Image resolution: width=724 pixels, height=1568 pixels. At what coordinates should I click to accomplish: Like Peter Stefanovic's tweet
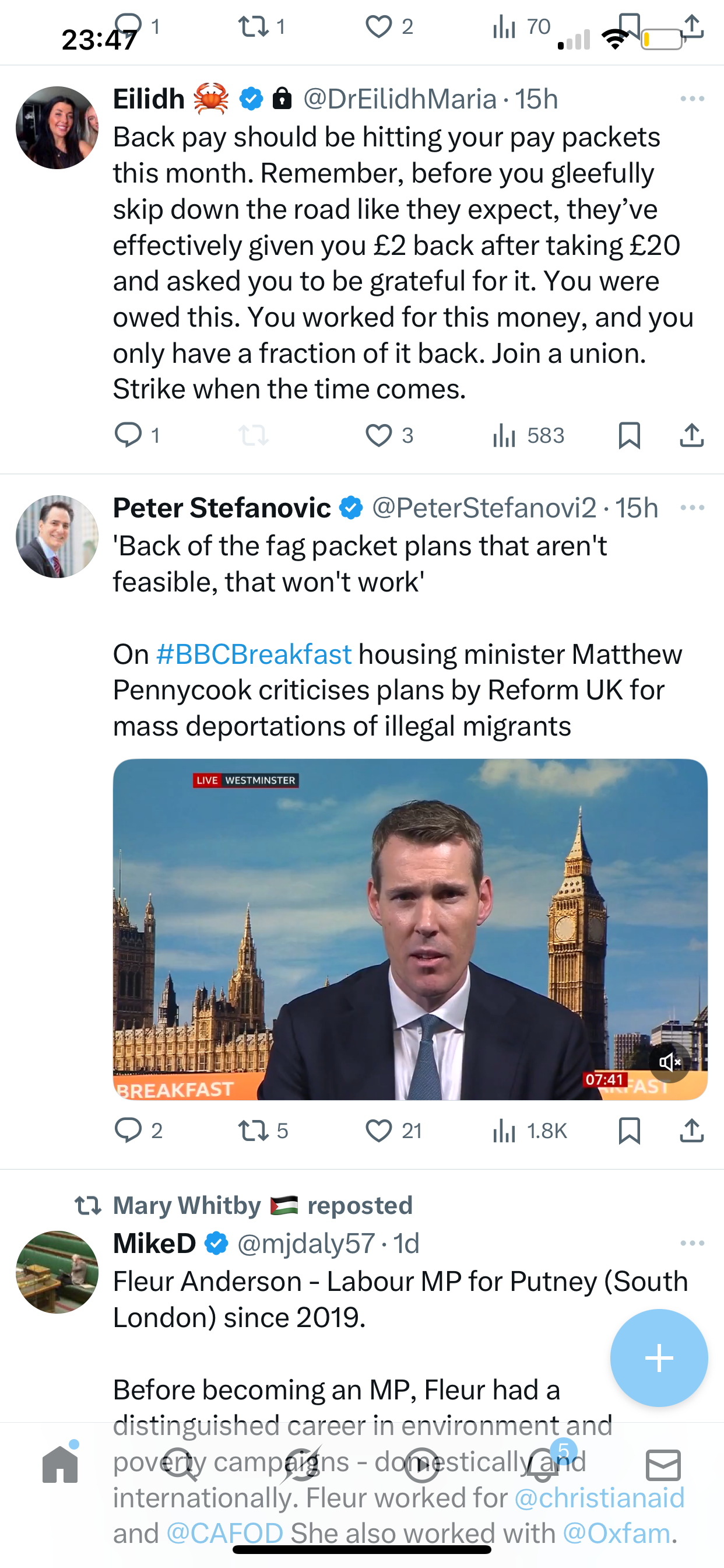[x=378, y=1131]
